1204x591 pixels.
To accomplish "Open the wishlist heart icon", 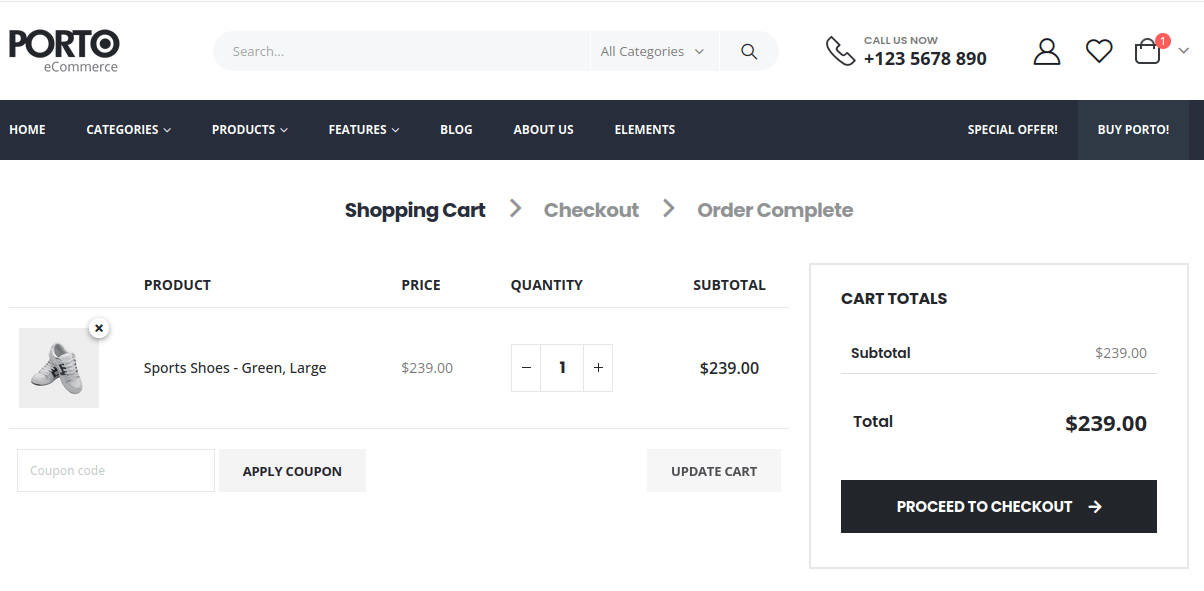I will click(x=1099, y=51).
